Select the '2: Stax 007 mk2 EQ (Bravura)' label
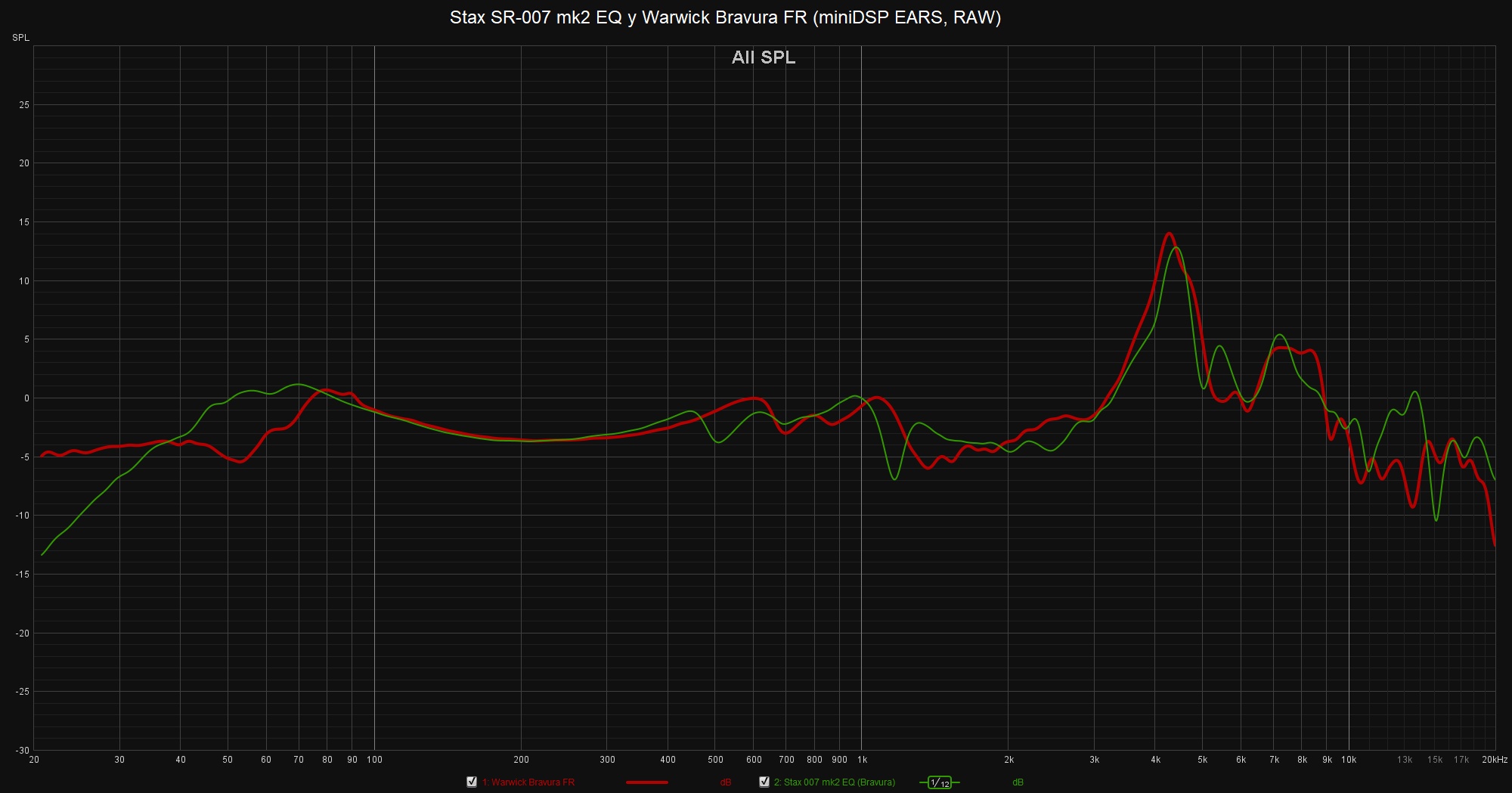 coord(834,782)
